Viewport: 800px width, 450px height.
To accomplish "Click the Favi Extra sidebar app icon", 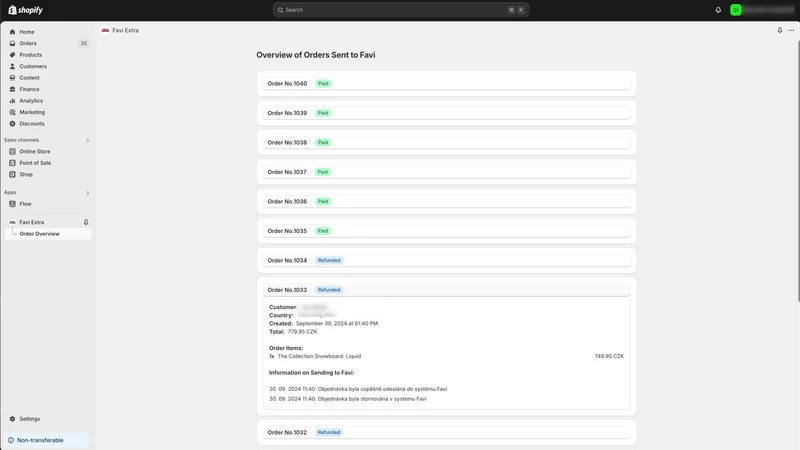I will click(12, 222).
